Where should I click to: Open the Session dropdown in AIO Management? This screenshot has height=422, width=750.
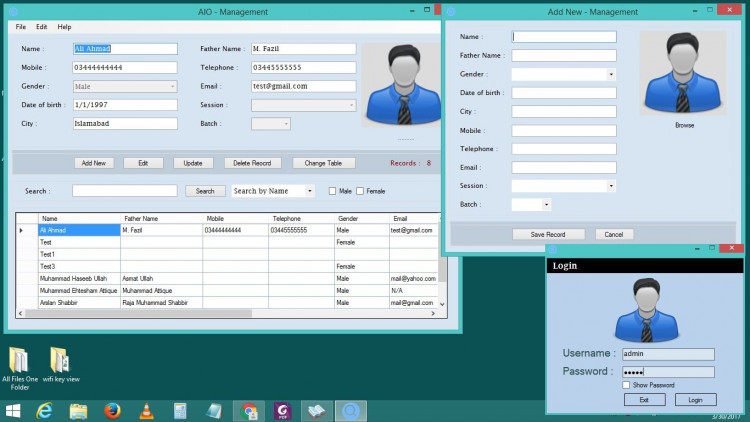(x=351, y=105)
